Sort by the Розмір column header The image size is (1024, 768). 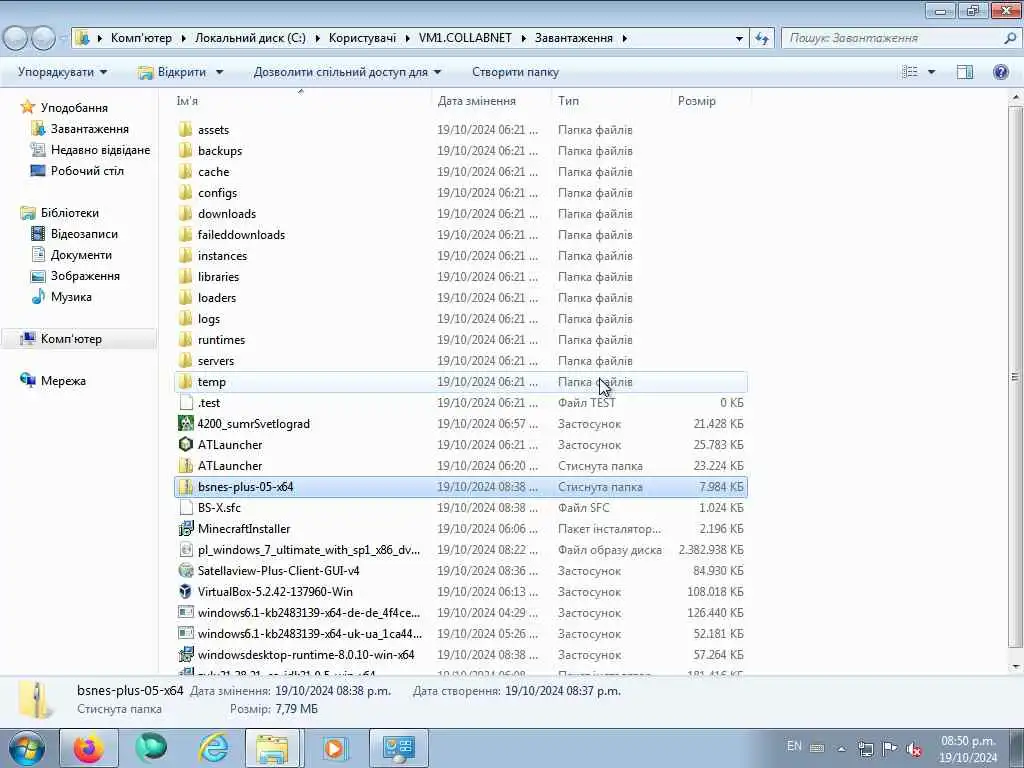711,101
